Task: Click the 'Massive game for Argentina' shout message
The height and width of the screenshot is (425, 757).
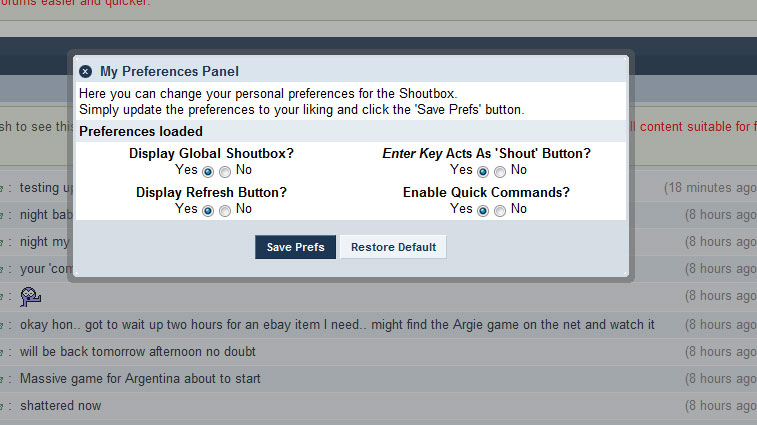Action: pos(140,379)
